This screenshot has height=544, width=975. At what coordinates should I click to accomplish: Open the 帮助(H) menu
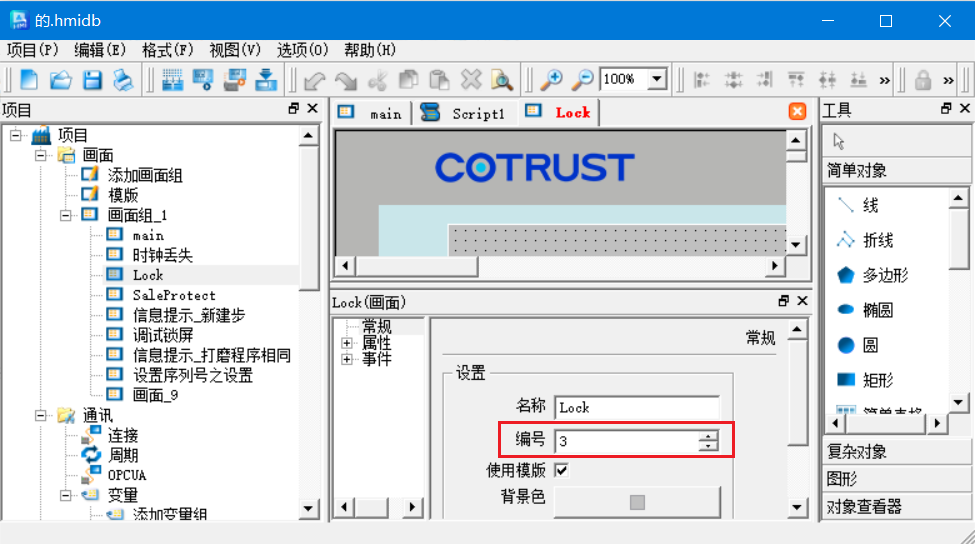click(x=370, y=50)
